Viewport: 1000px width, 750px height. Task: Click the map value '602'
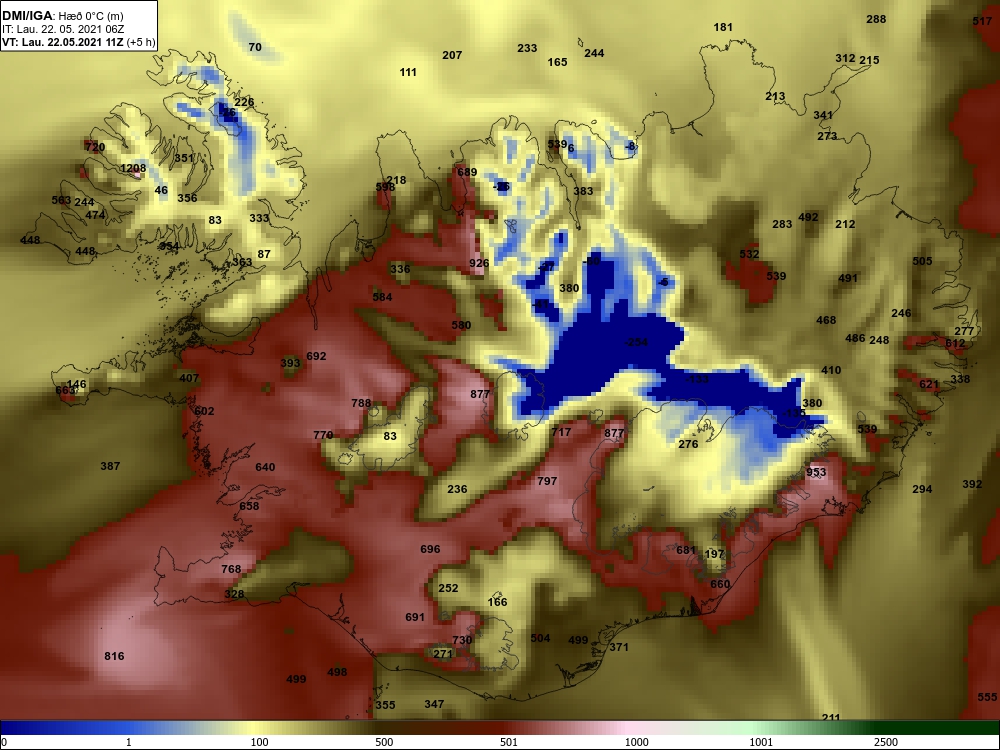(204, 411)
